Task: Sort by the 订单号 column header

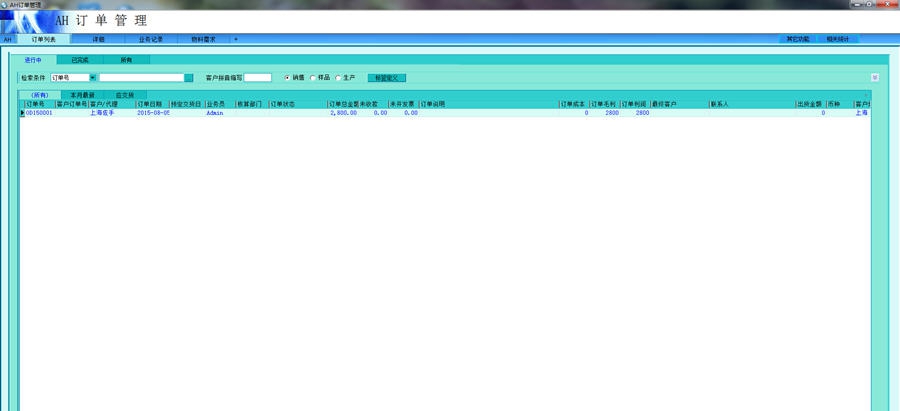Action: pos(40,104)
